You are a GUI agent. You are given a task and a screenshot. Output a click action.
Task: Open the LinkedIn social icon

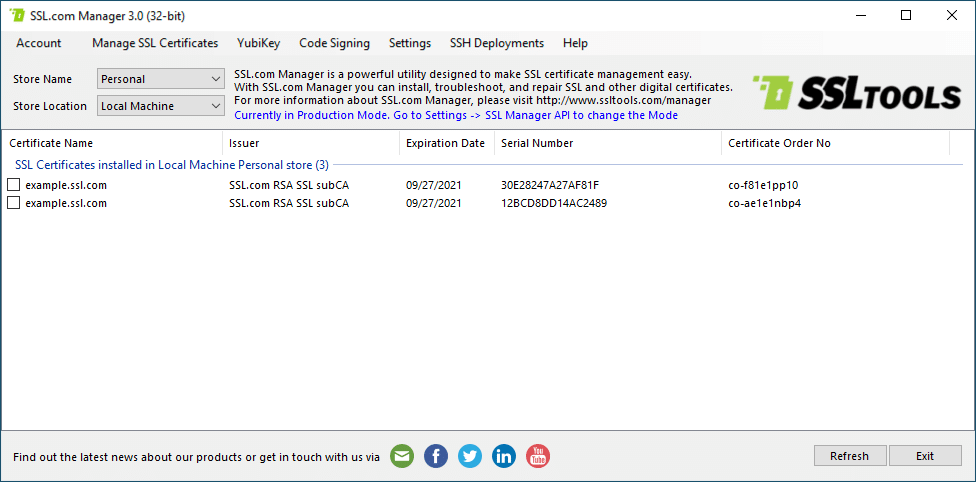click(x=504, y=456)
